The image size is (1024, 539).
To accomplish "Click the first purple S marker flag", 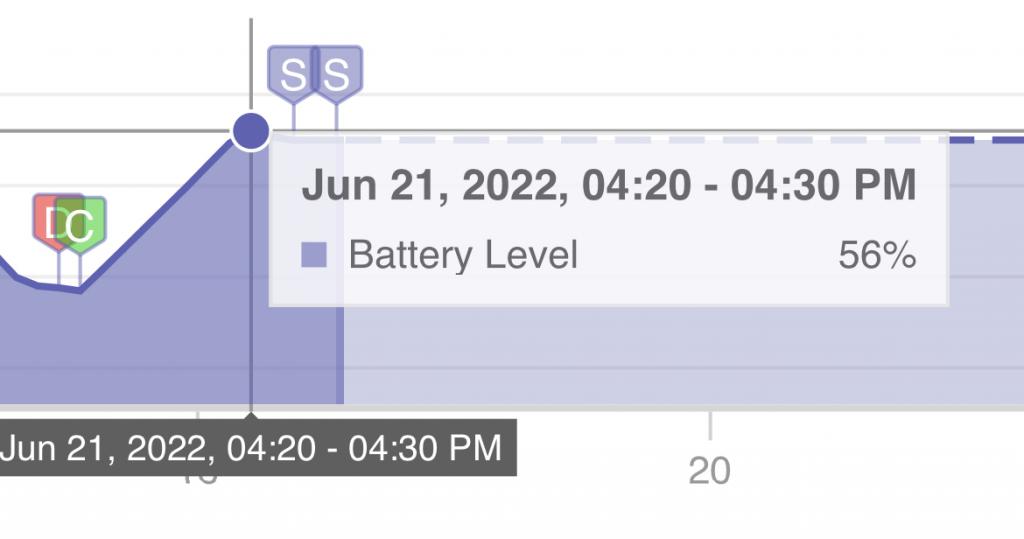I will pyautogui.click(x=292, y=73).
